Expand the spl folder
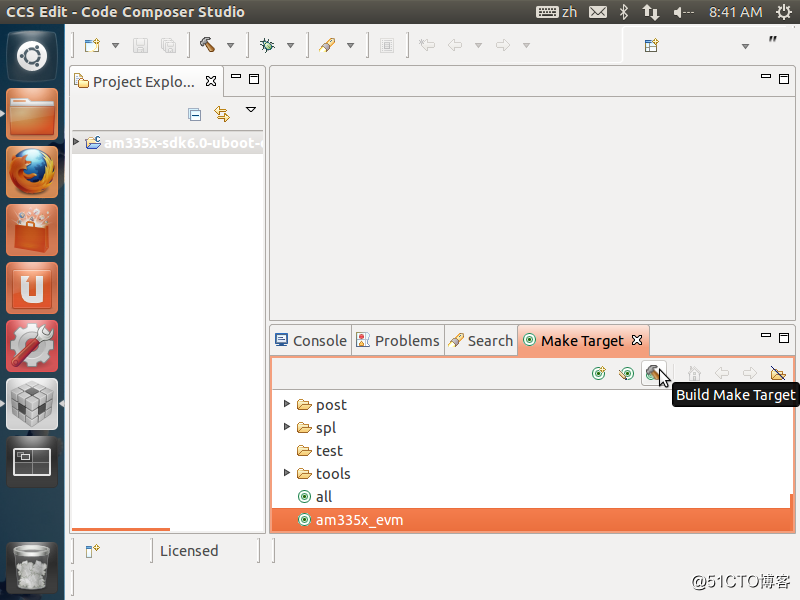Viewport: 800px width, 600px height. point(287,427)
